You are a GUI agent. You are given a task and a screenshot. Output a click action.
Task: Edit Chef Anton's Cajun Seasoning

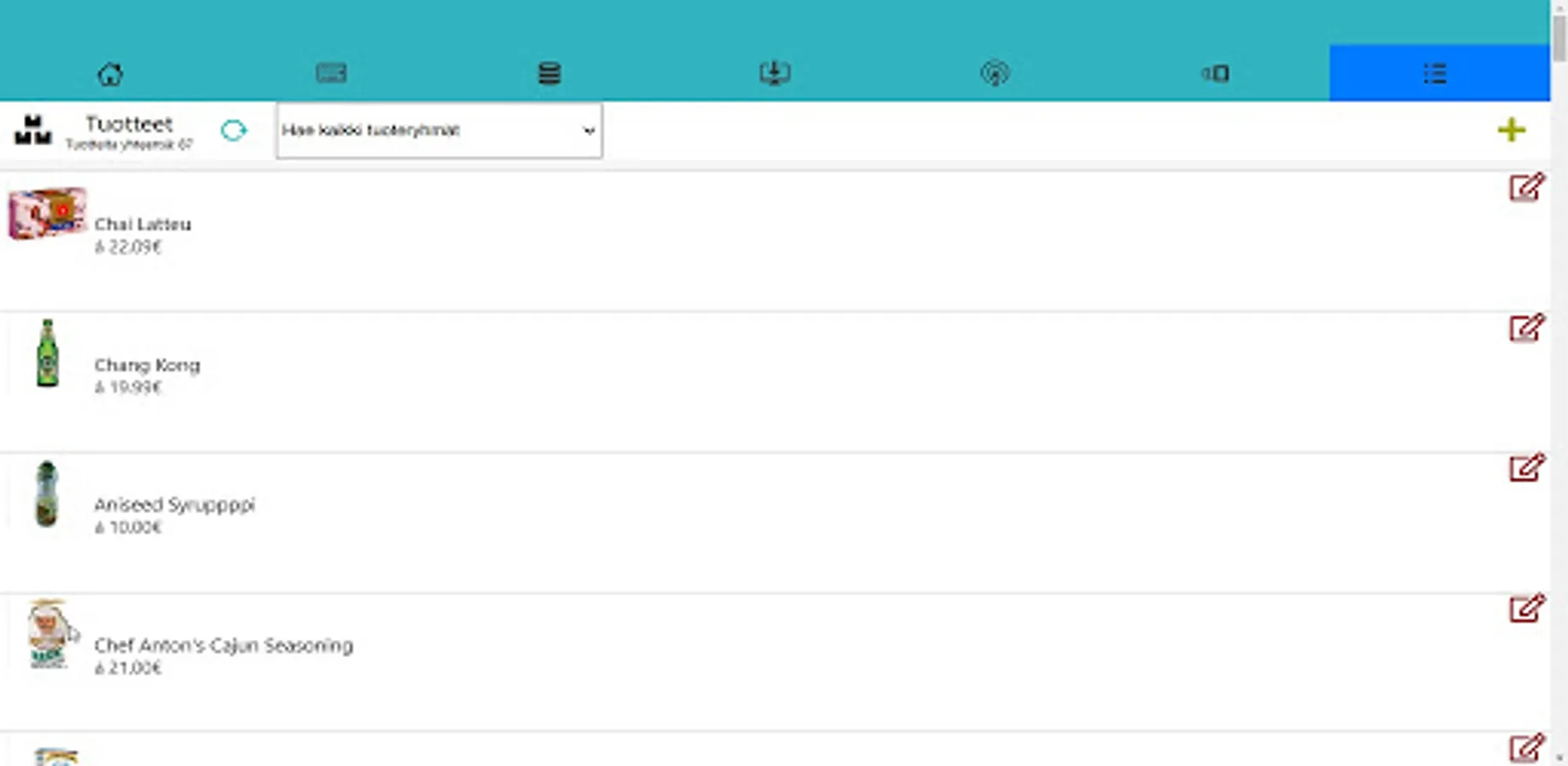coord(1527,610)
